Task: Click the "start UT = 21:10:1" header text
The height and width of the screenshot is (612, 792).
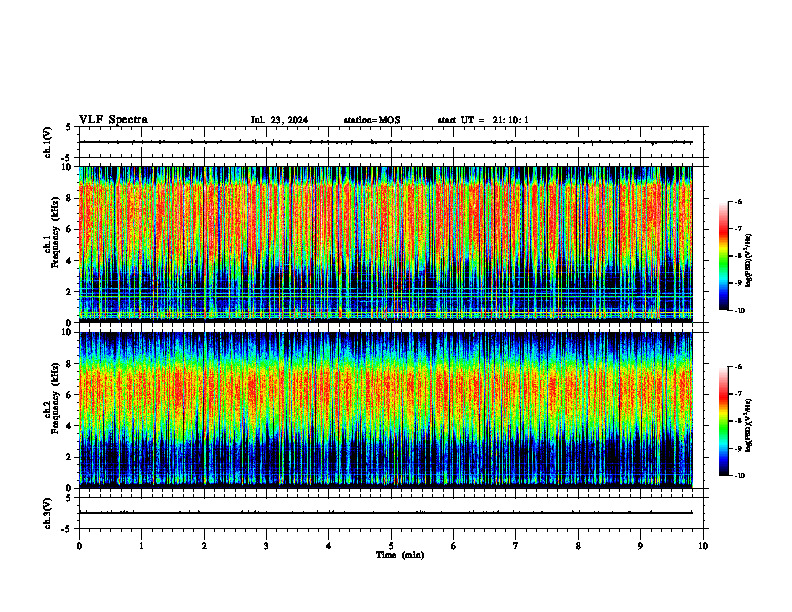Action: [483, 120]
